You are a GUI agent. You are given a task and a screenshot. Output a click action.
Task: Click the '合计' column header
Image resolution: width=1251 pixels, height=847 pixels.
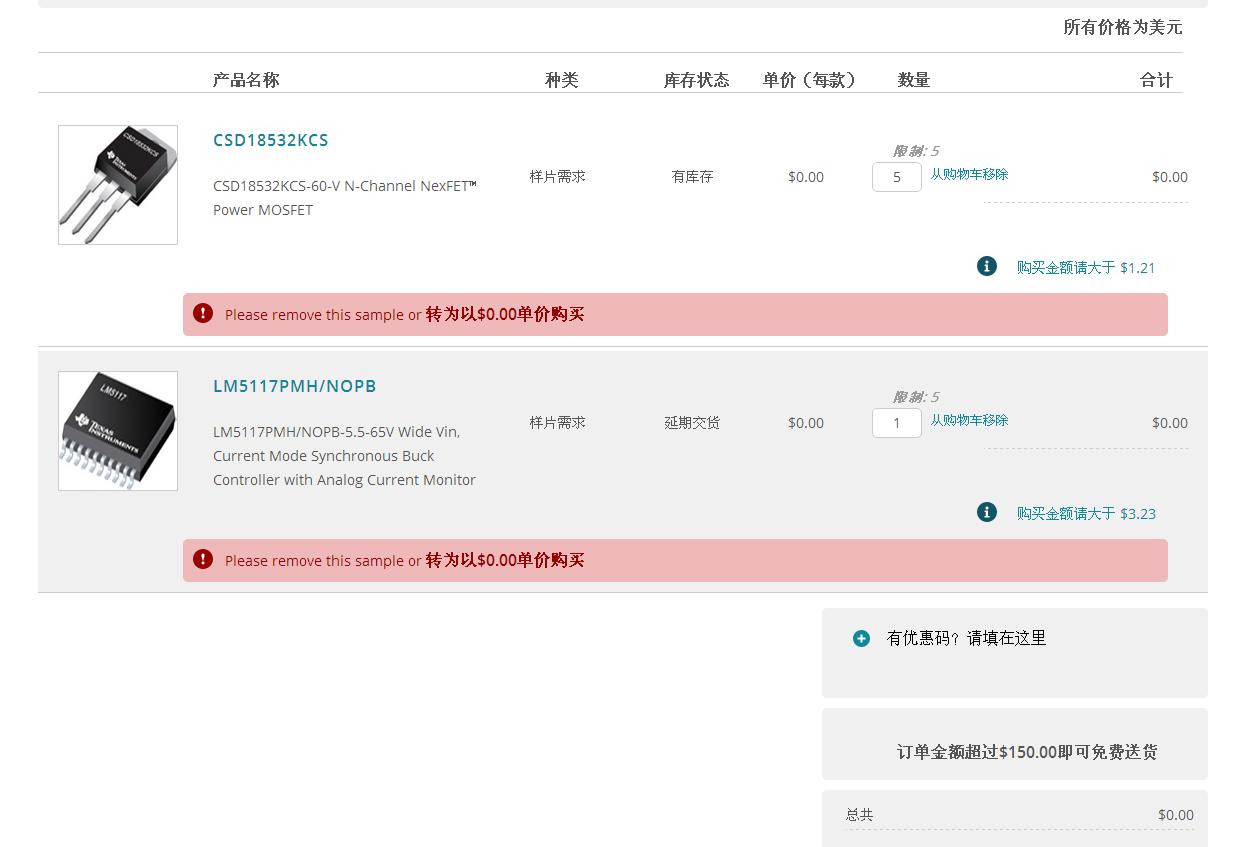[1156, 80]
